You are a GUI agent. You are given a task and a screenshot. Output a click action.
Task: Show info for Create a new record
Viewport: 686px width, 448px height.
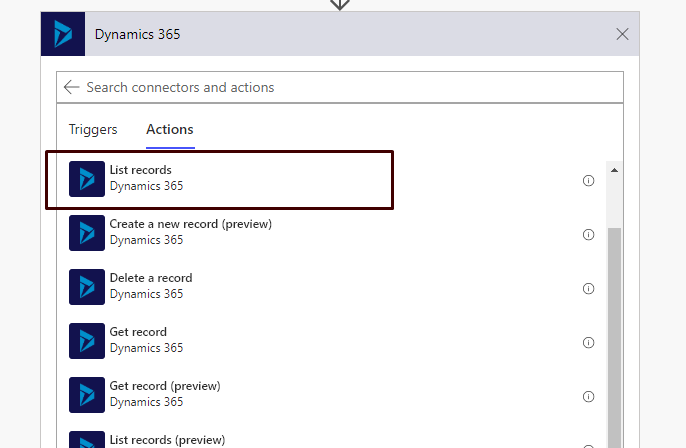tap(588, 235)
